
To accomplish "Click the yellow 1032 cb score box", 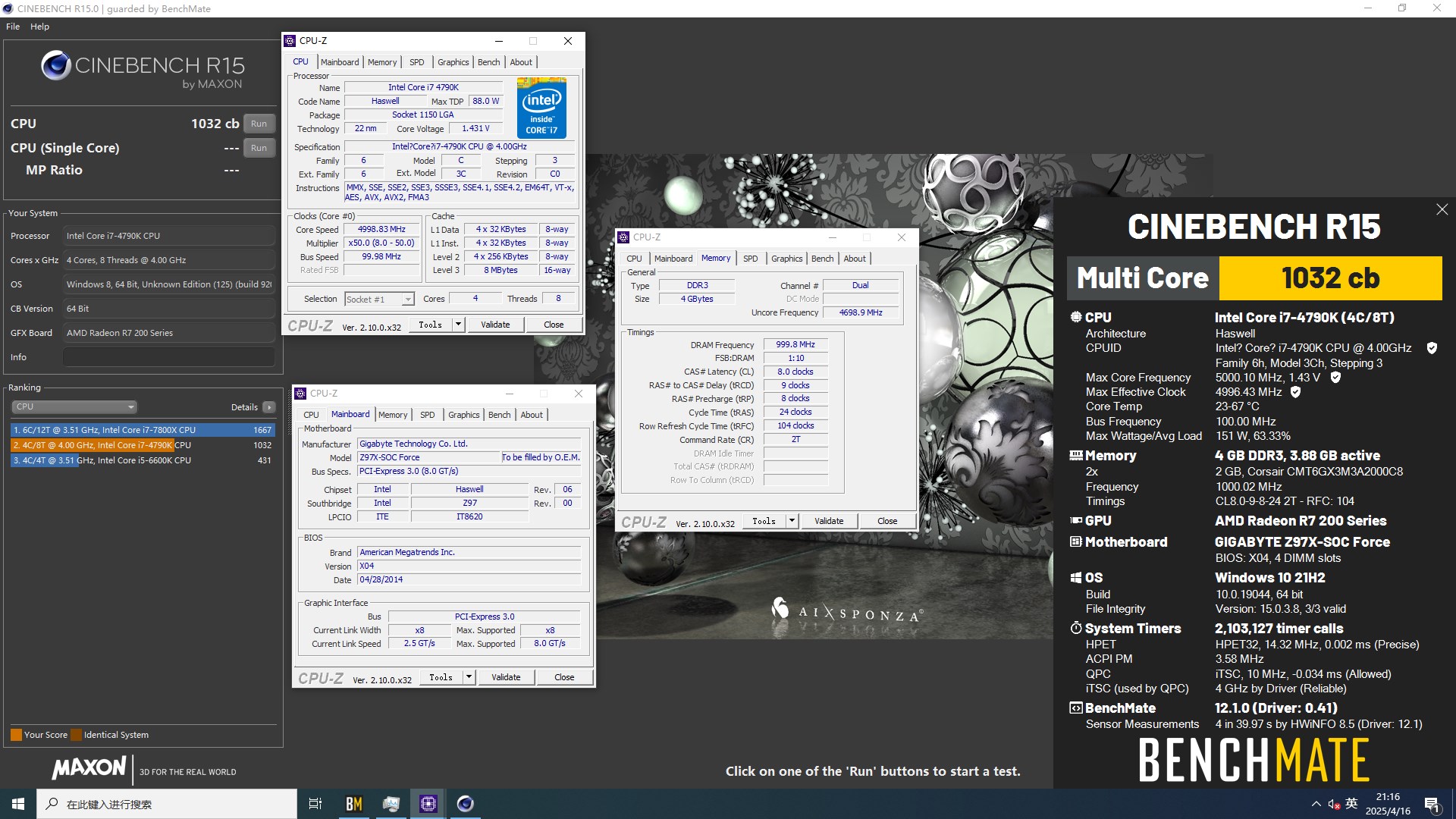I will pos(1330,278).
